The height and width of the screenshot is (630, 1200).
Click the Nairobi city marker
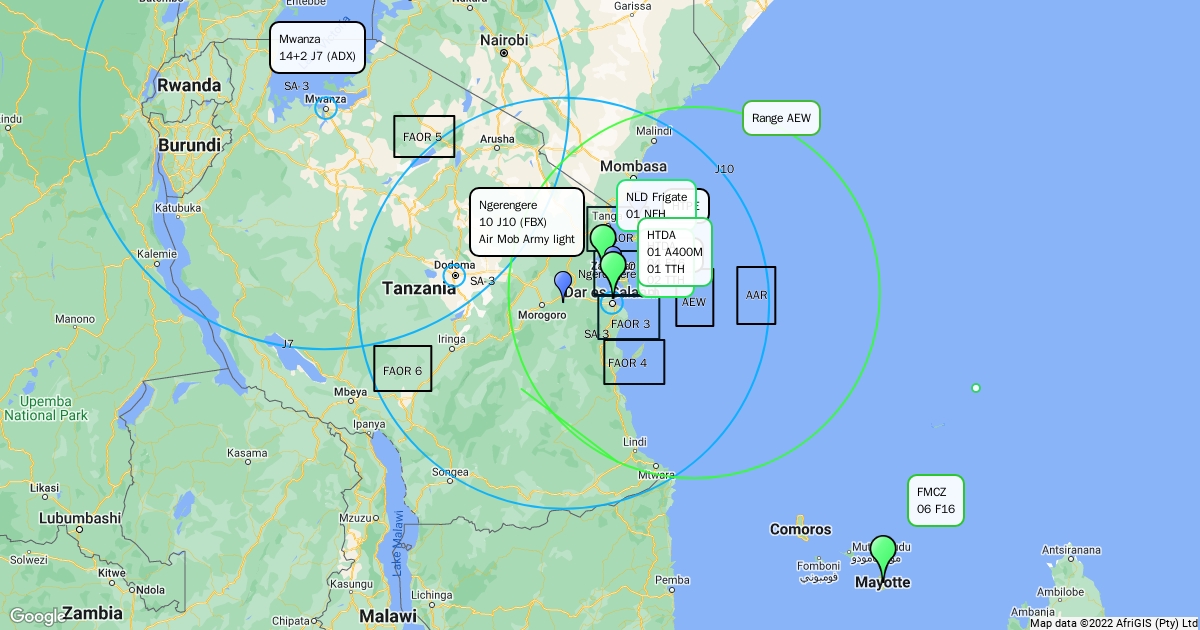pyautogui.click(x=505, y=52)
